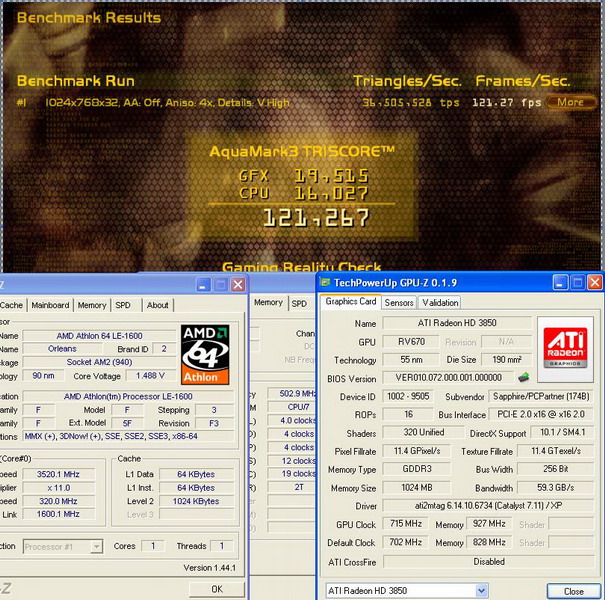
Task: Click the GDDR3 Memory Type value
Action: click(x=417, y=469)
